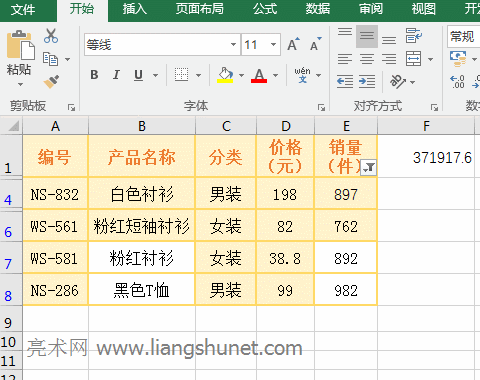The width and height of the screenshot is (480, 380).
Task: Select row 6 header
Action: point(11,226)
